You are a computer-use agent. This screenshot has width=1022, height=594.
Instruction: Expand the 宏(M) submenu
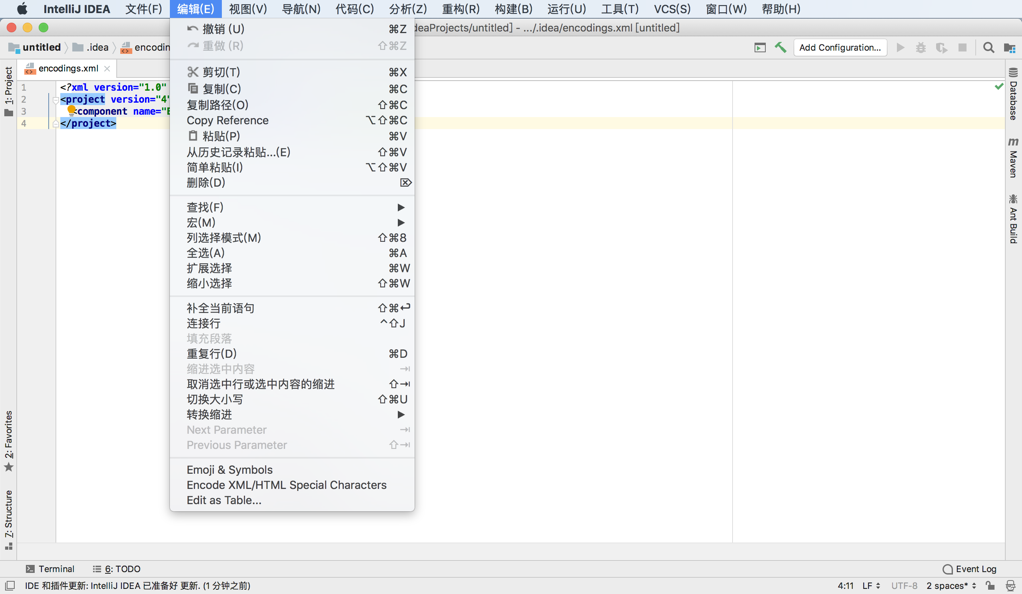292,222
